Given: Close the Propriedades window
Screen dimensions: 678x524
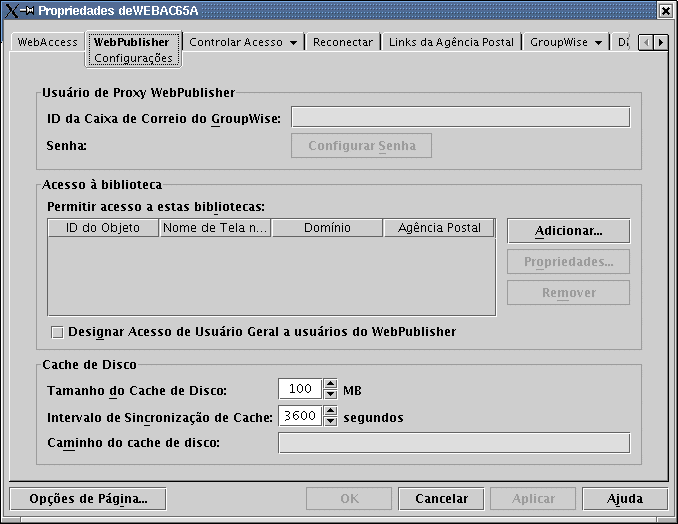Looking at the screenshot, I should pyautogui.click(x=665, y=10).
